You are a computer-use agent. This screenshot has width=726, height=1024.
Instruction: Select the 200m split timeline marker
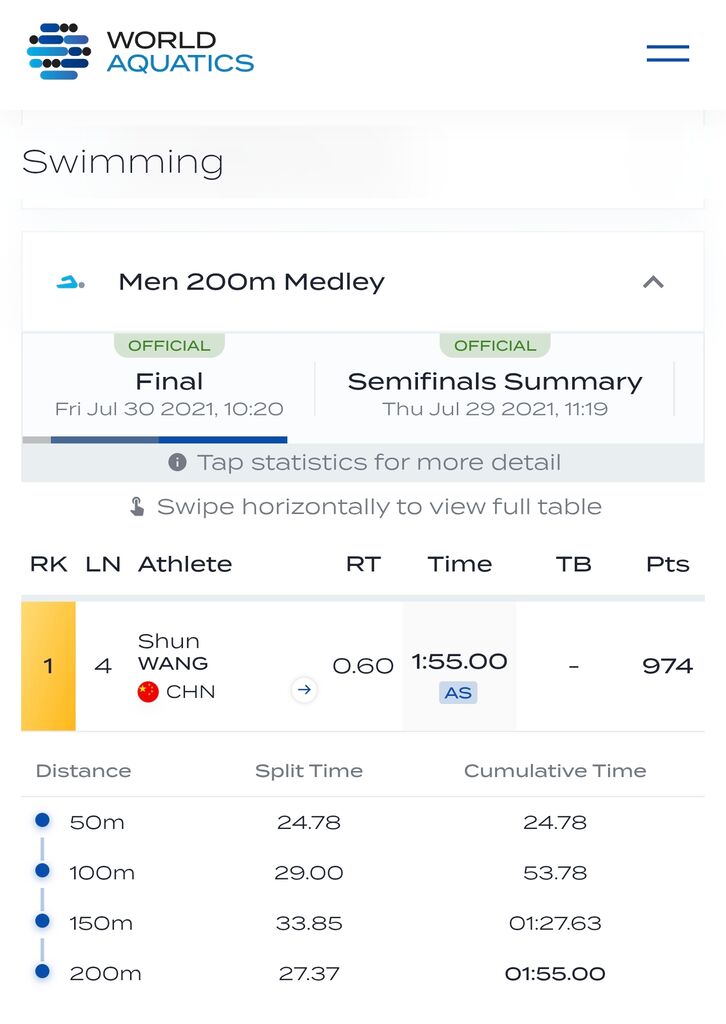pos(42,971)
